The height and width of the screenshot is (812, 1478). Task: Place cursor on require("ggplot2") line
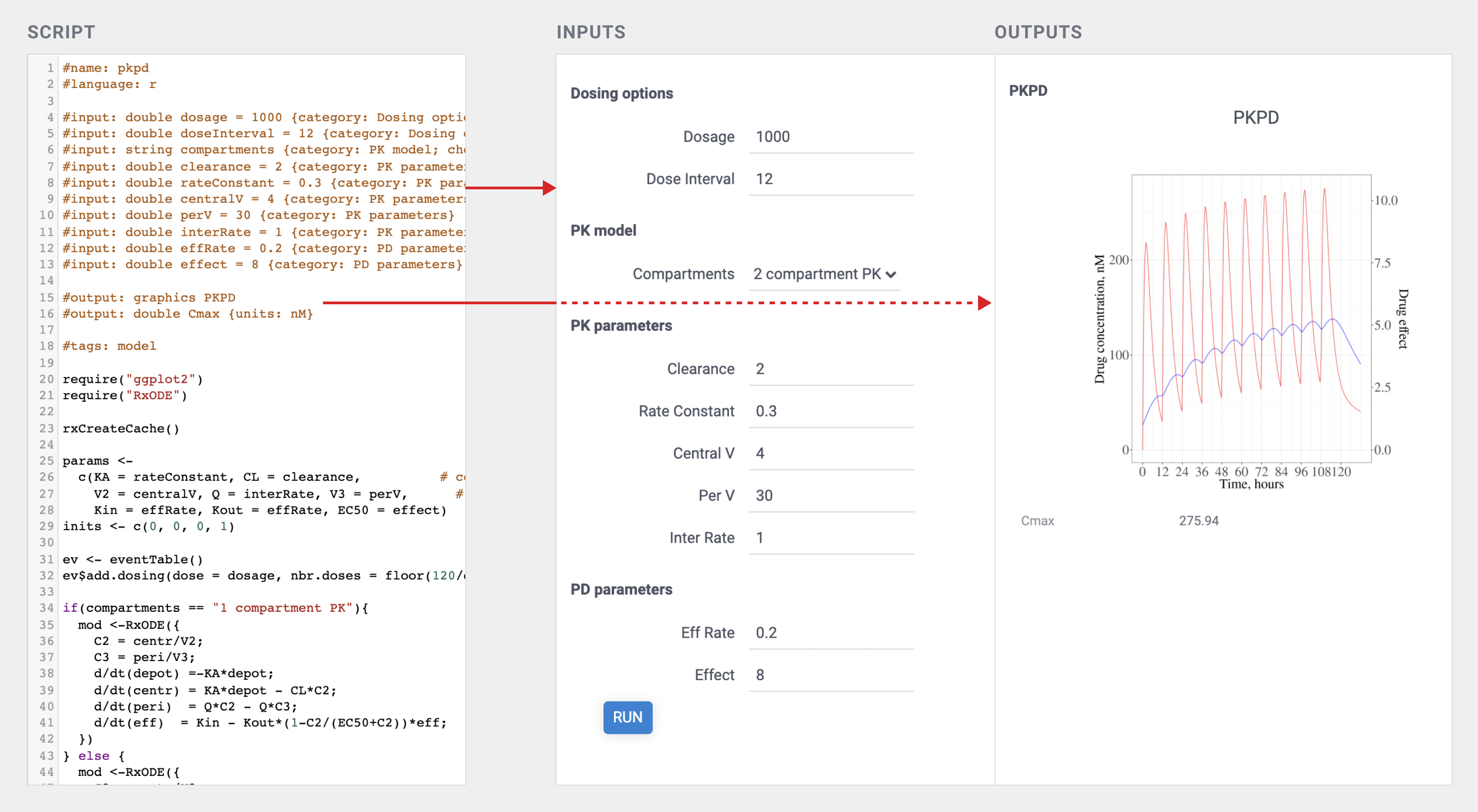click(x=133, y=379)
